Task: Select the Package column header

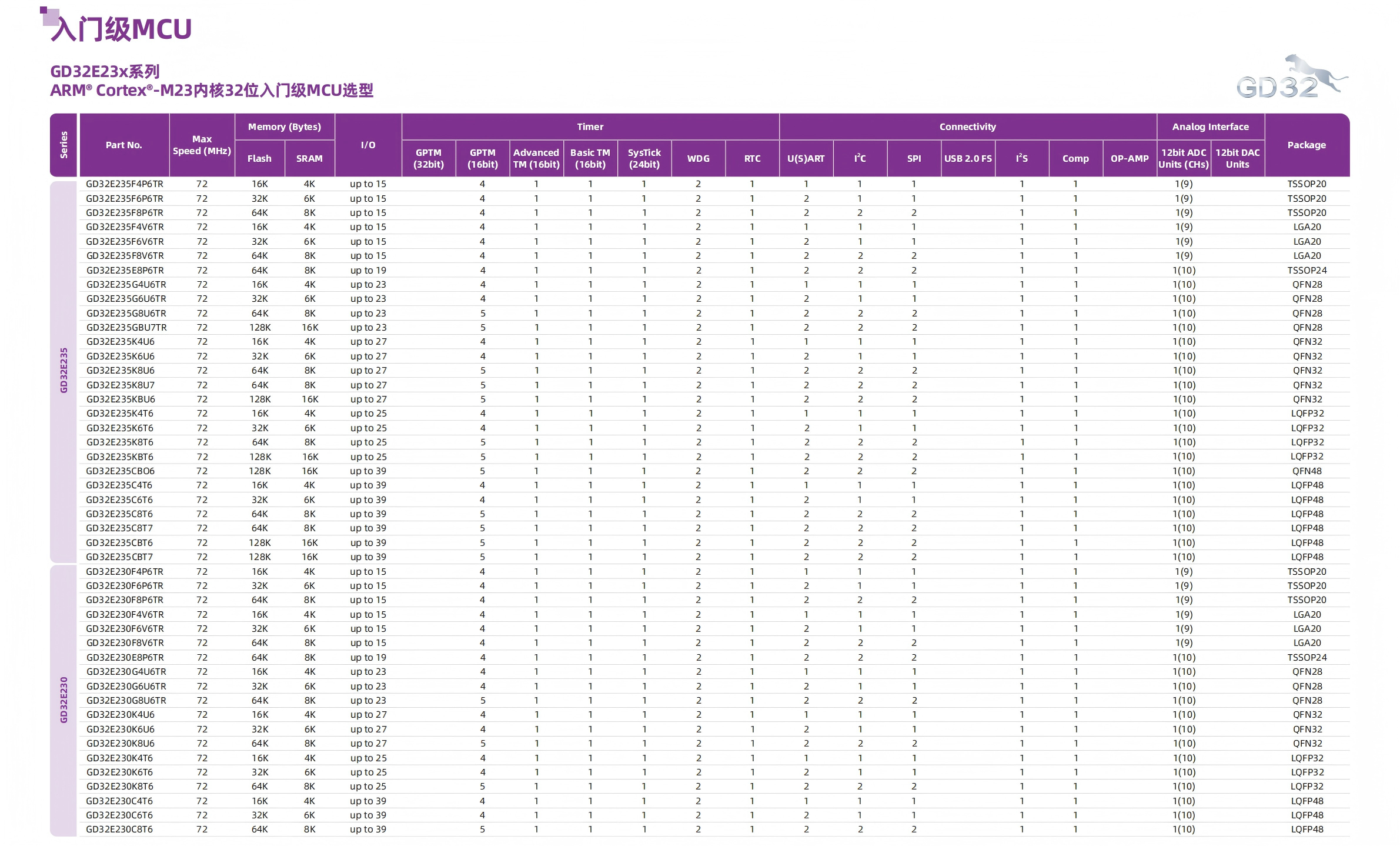Action: [1306, 145]
